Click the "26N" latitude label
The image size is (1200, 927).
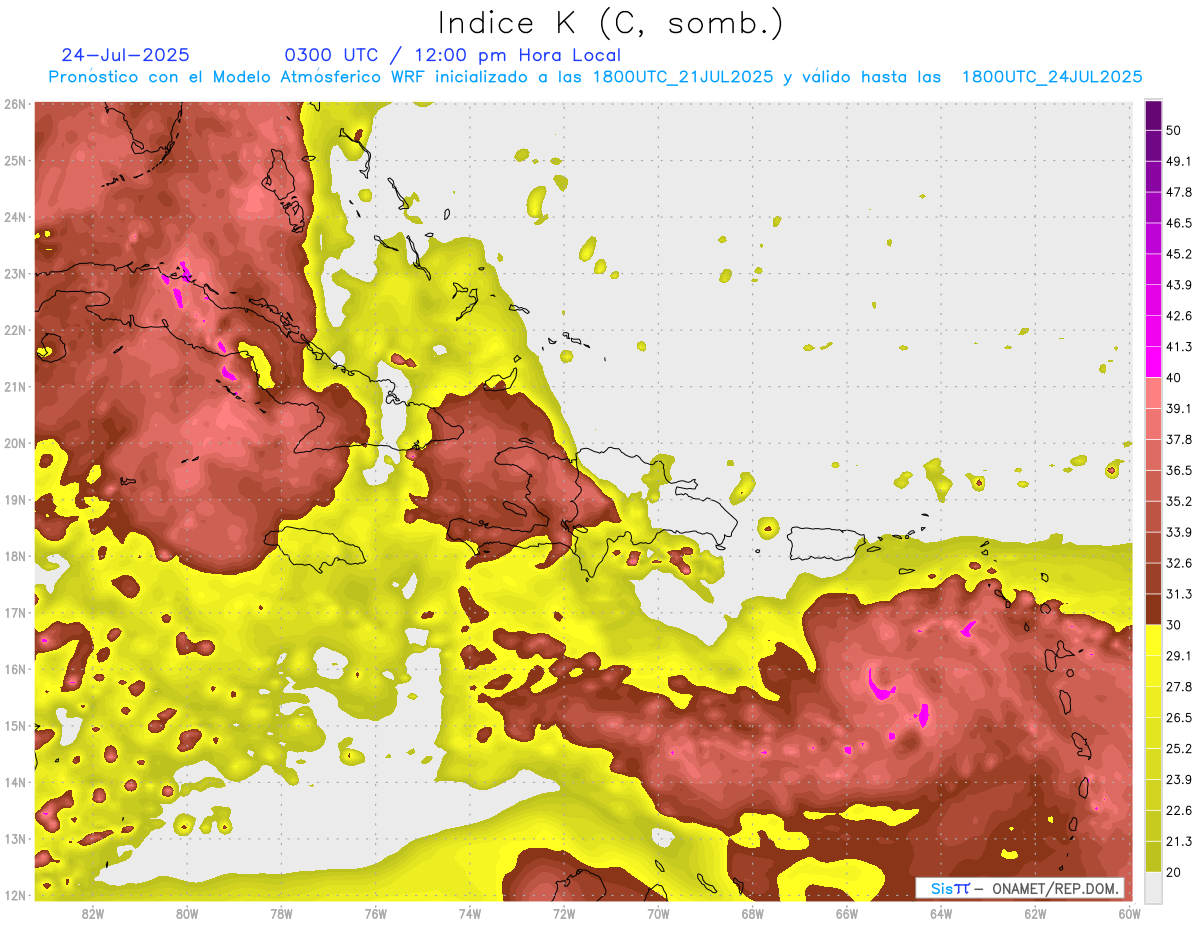[15, 104]
